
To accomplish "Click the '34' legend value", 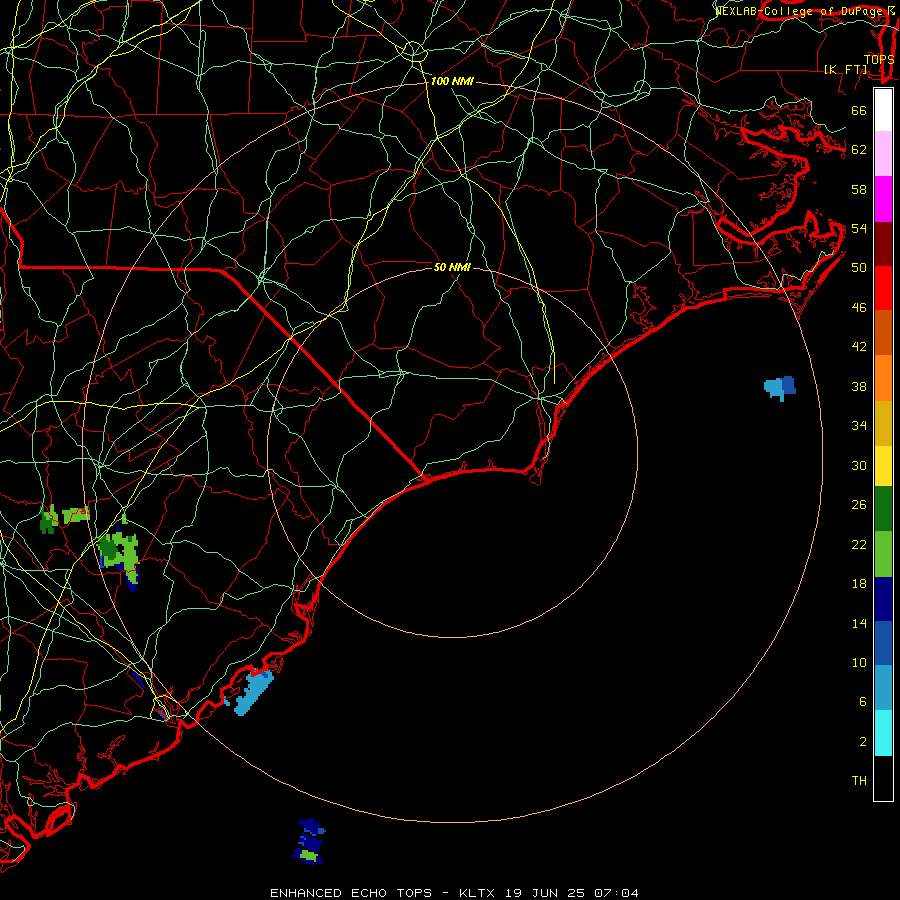I will [859, 425].
